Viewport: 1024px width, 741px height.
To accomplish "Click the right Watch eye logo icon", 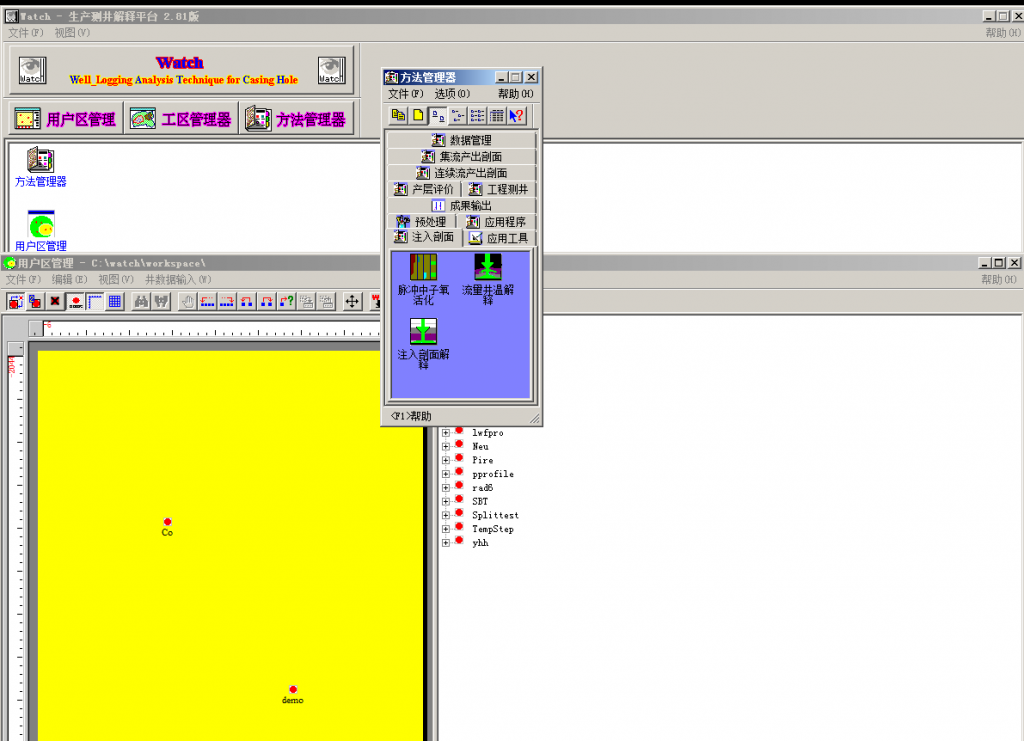I will coord(332,70).
